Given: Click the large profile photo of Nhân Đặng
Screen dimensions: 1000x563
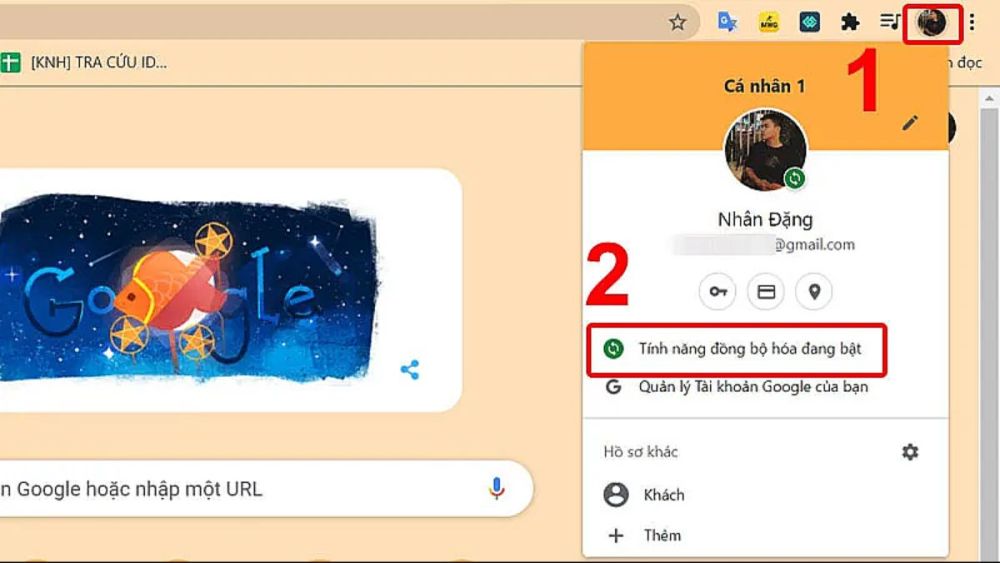Looking at the screenshot, I should pyautogui.click(x=765, y=150).
